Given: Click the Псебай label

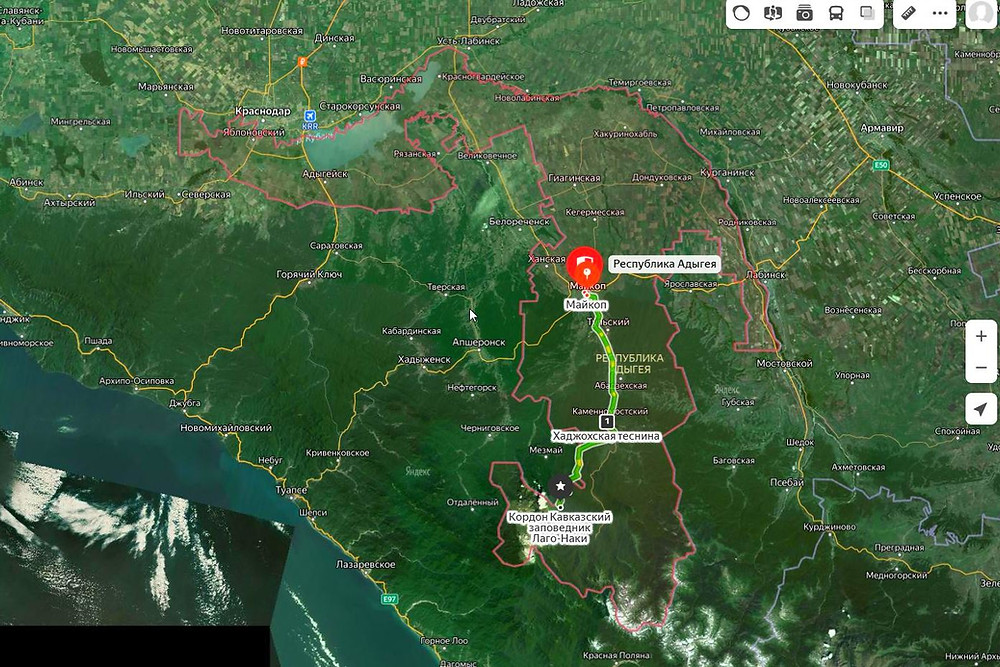Looking at the screenshot, I should (x=787, y=482).
